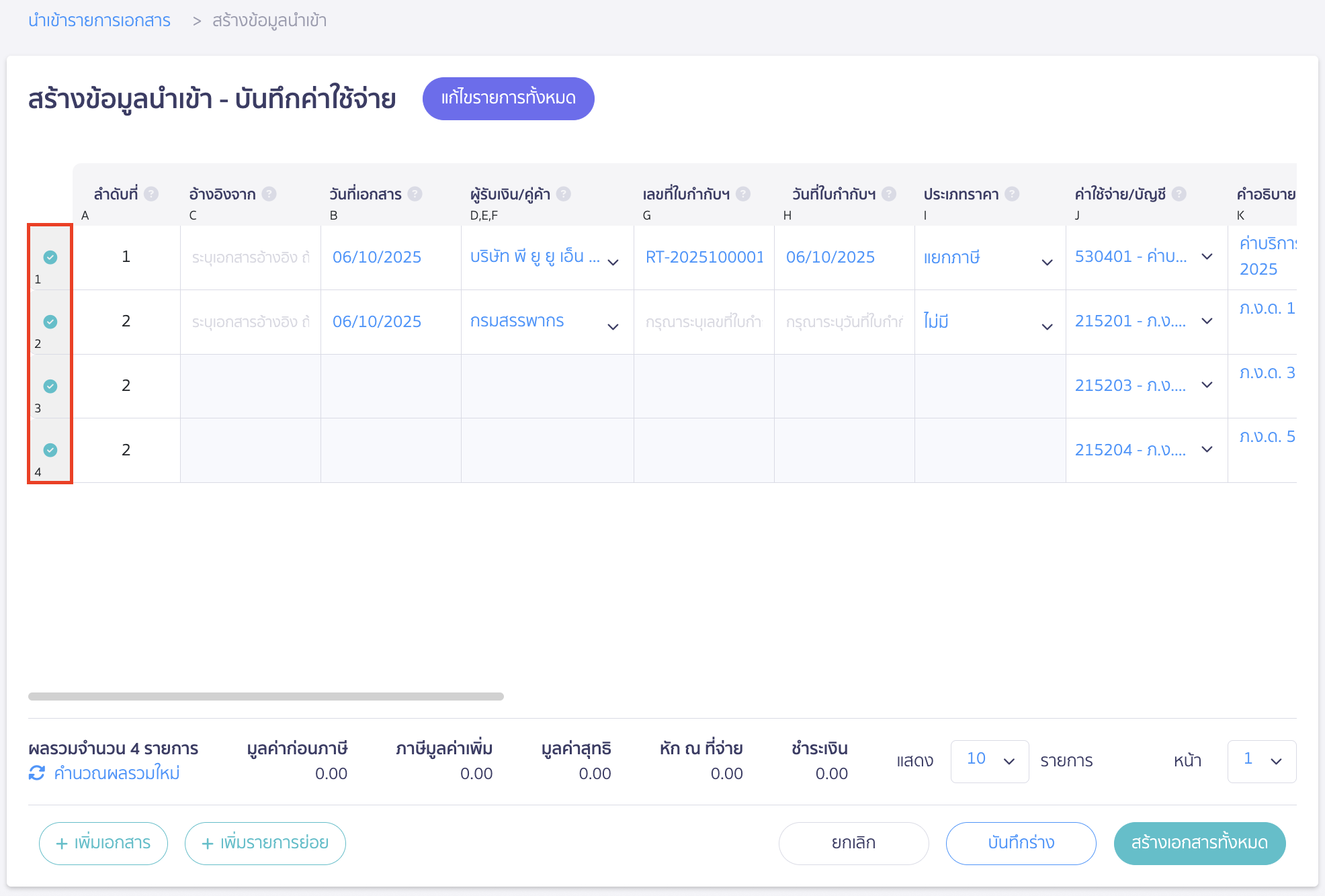Open the items-per-page dropdown showing 10
The height and width of the screenshot is (896, 1325).
pos(989,761)
